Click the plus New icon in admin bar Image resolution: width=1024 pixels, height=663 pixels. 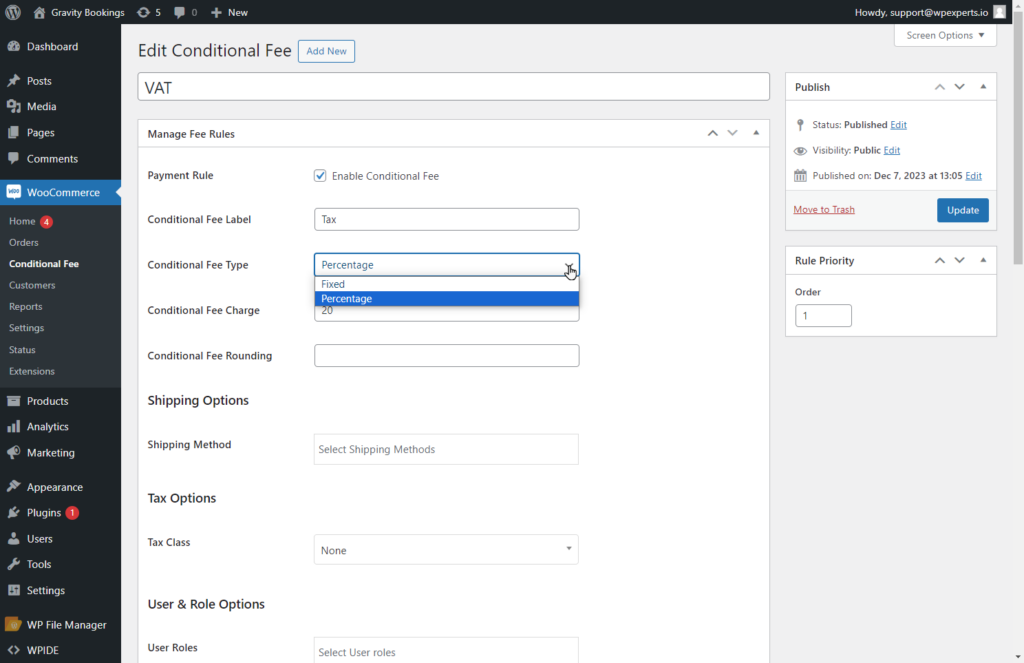pyautogui.click(x=216, y=12)
